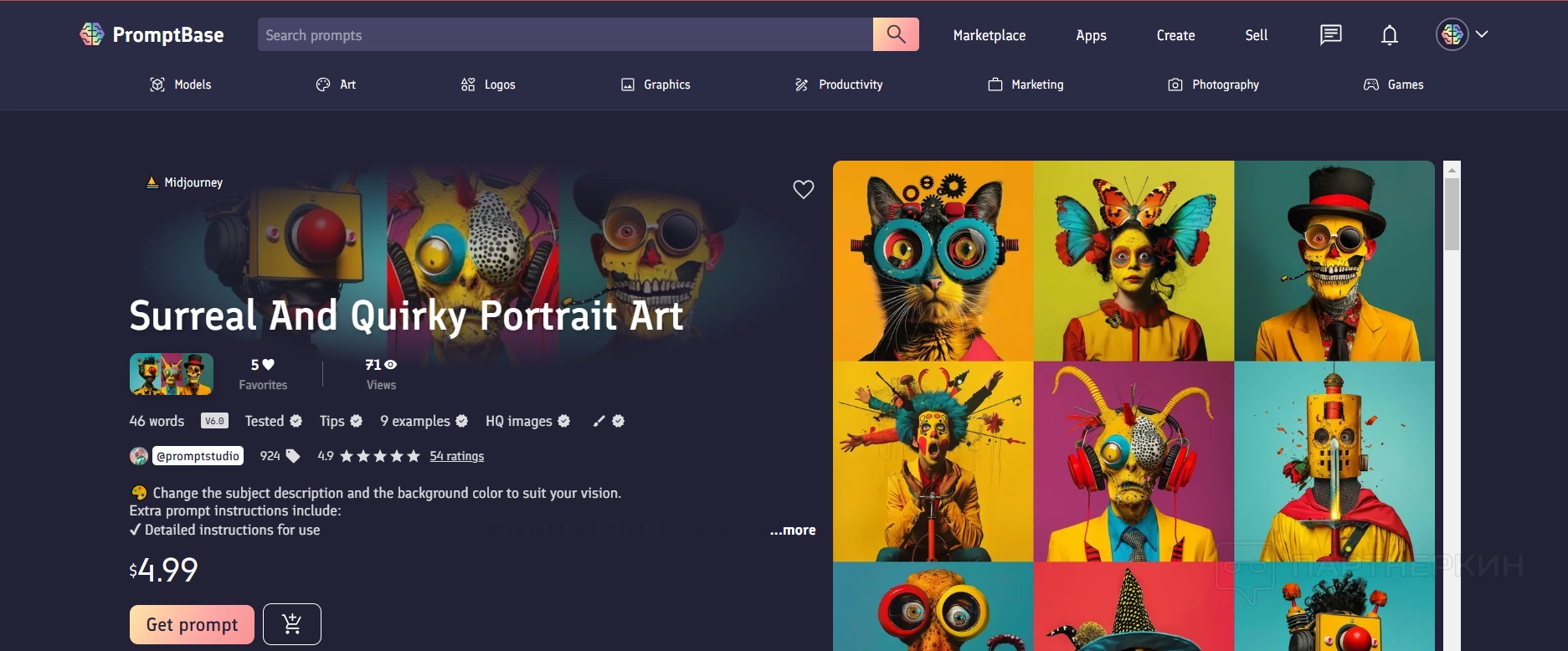This screenshot has height=651, width=1568.
Task: Click the "Detailed instructions for use" line
Action: (x=224, y=530)
